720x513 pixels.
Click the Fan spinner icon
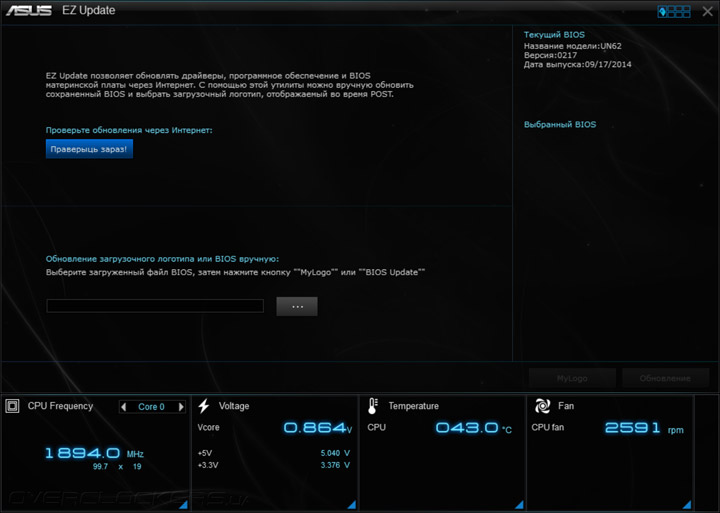[x=542, y=406]
